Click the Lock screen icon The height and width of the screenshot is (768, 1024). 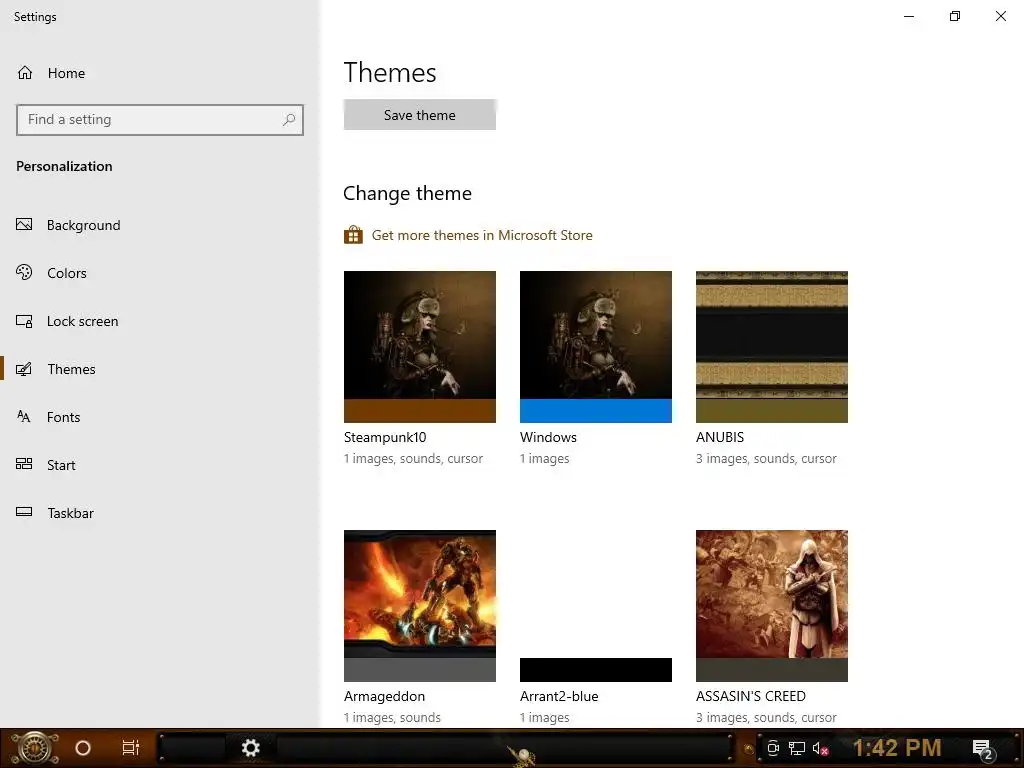[x=24, y=321]
